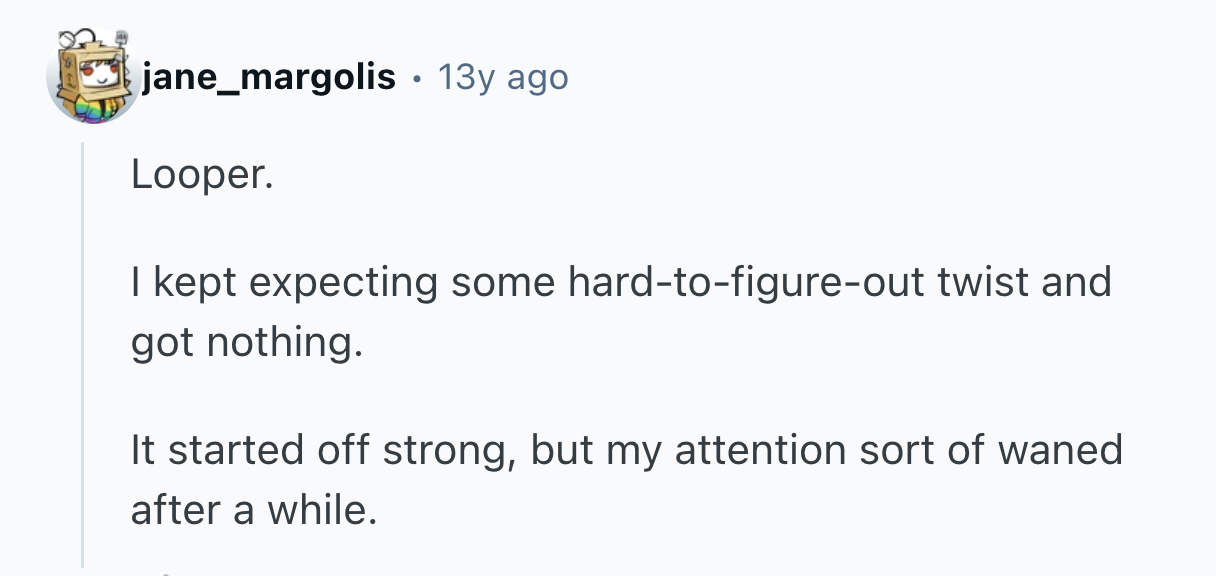Click the word "sort" in the last paragraph
Screen dimensions: 1216x576
885,449
